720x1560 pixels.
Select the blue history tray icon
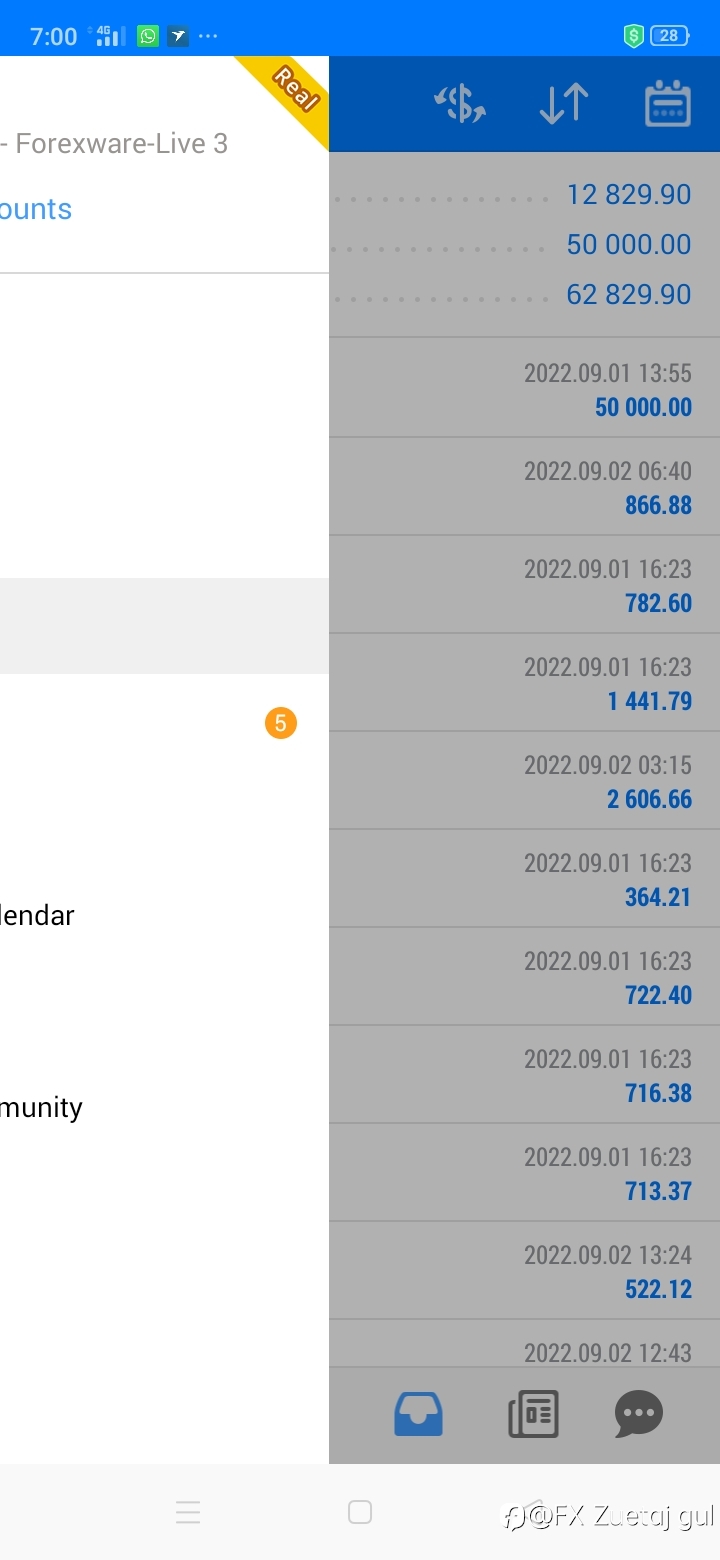tap(418, 1415)
